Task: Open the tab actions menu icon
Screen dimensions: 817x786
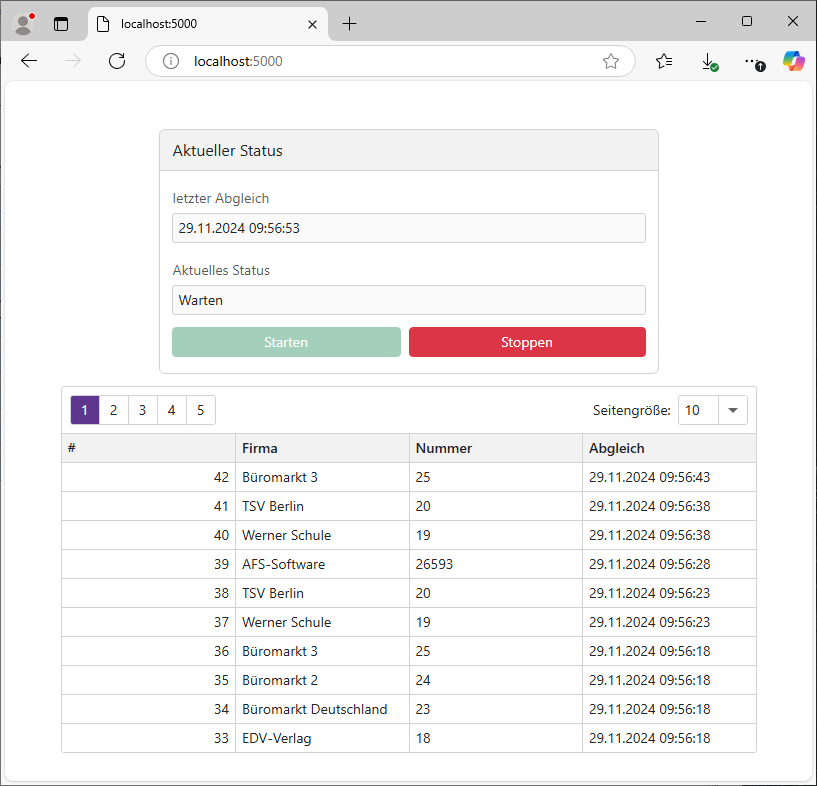Action: (61, 24)
